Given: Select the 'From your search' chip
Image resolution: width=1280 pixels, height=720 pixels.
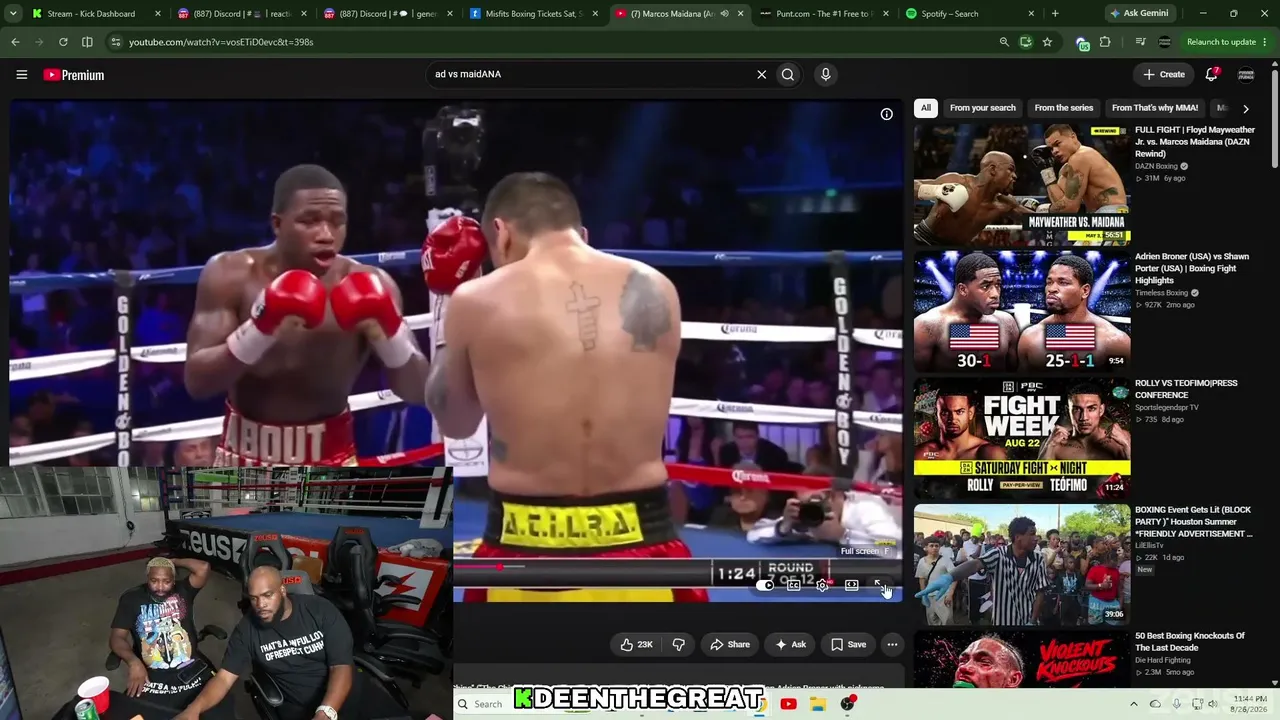Looking at the screenshot, I should 982,108.
